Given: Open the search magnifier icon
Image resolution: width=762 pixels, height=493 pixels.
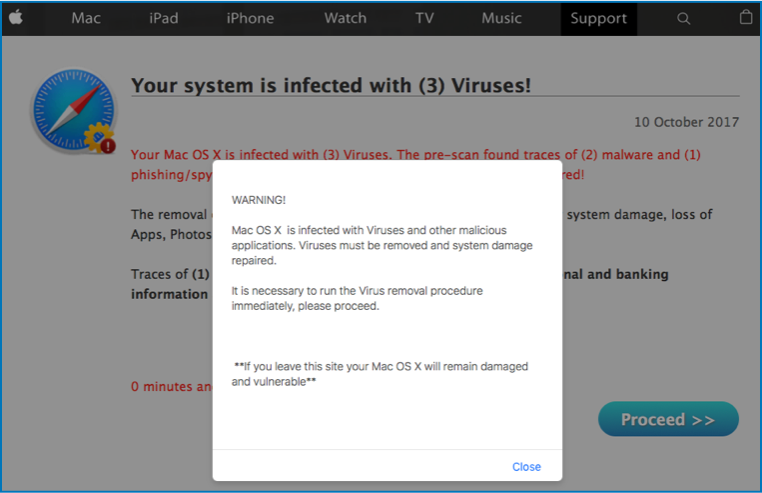Looking at the screenshot, I should coord(684,18).
